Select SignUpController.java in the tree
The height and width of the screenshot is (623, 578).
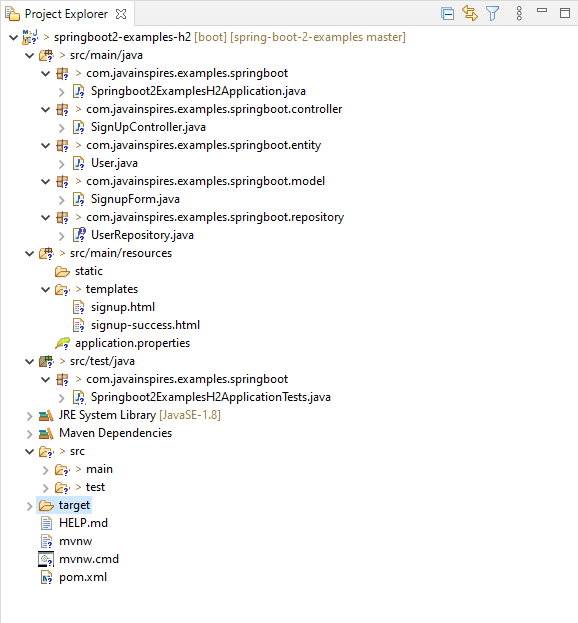tap(148, 127)
